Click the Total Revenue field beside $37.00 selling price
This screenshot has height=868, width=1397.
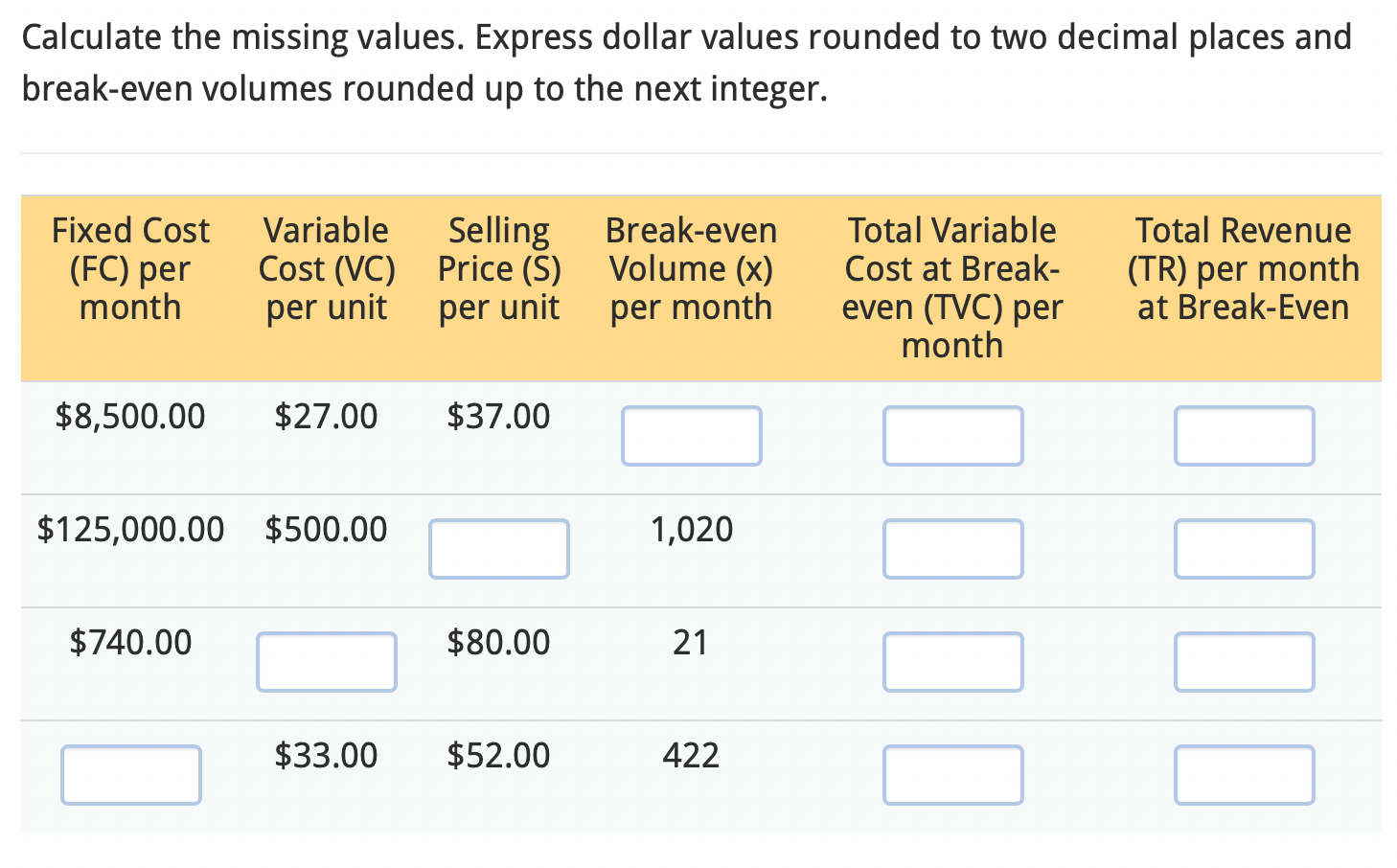[1244, 436]
